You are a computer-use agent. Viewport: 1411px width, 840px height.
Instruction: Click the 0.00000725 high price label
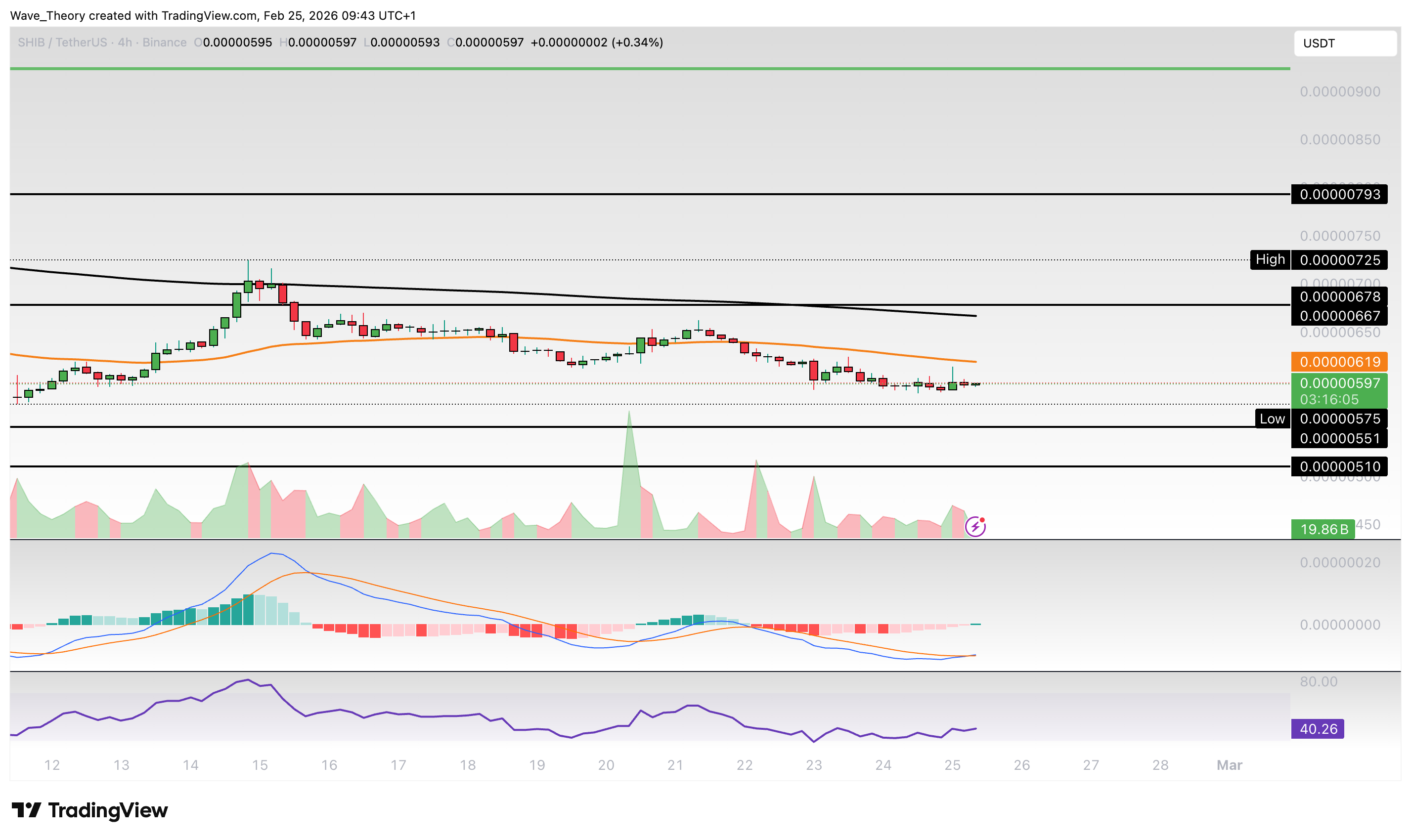point(1339,260)
